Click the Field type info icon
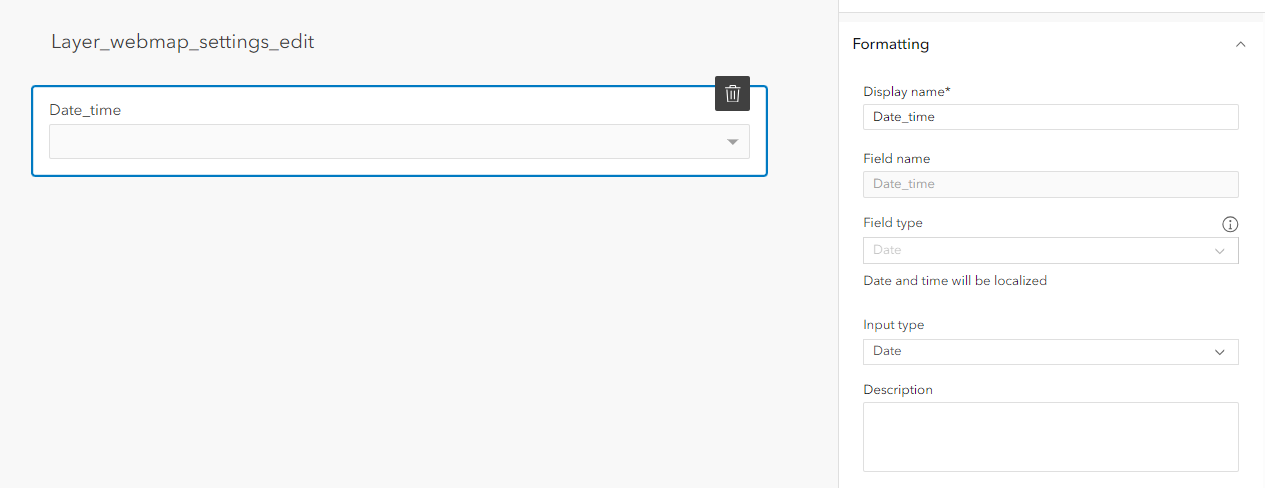Viewport: 1265px width, 488px height. [1230, 224]
